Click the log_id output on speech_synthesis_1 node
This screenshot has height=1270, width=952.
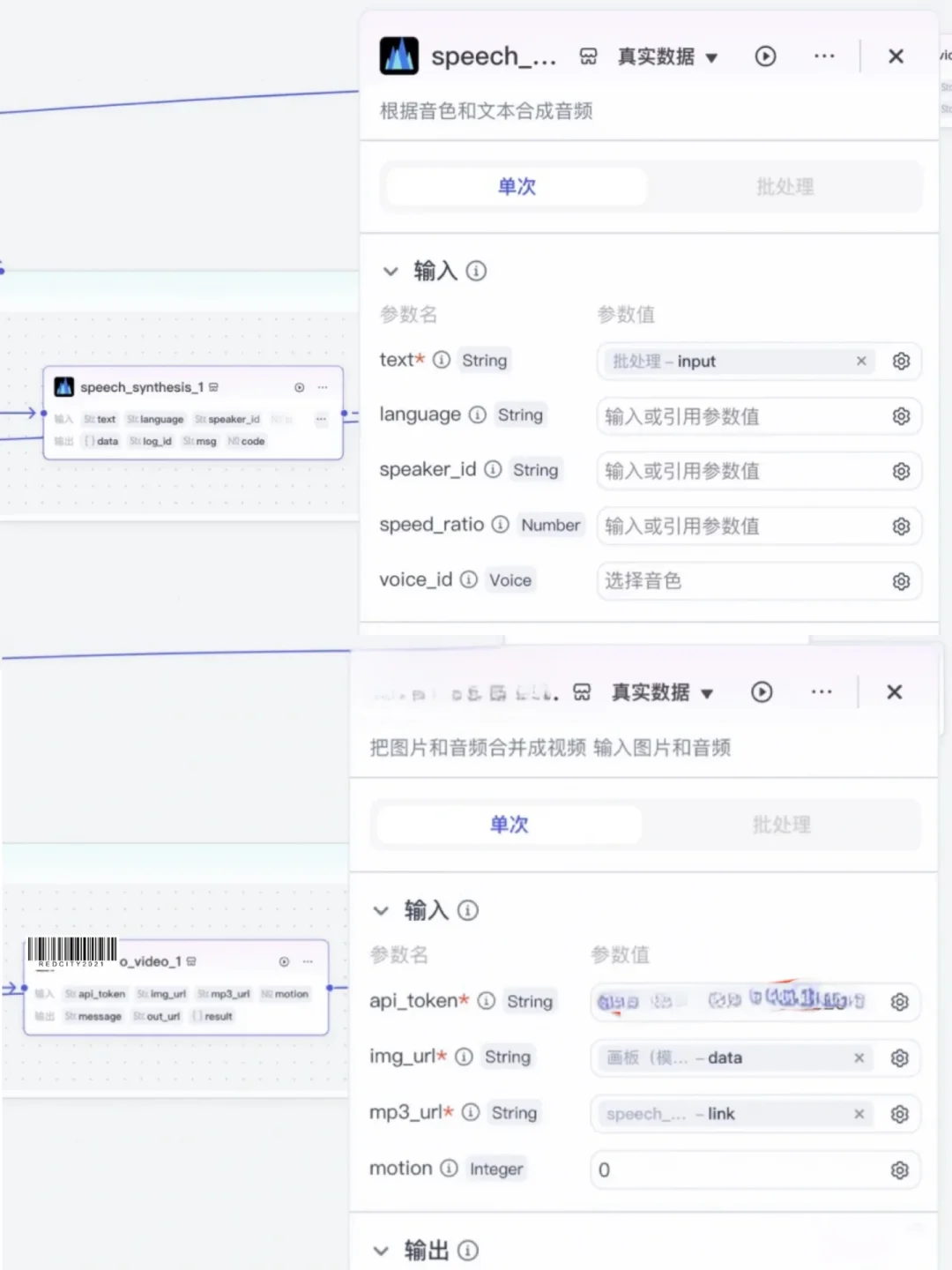pyautogui.click(x=151, y=441)
